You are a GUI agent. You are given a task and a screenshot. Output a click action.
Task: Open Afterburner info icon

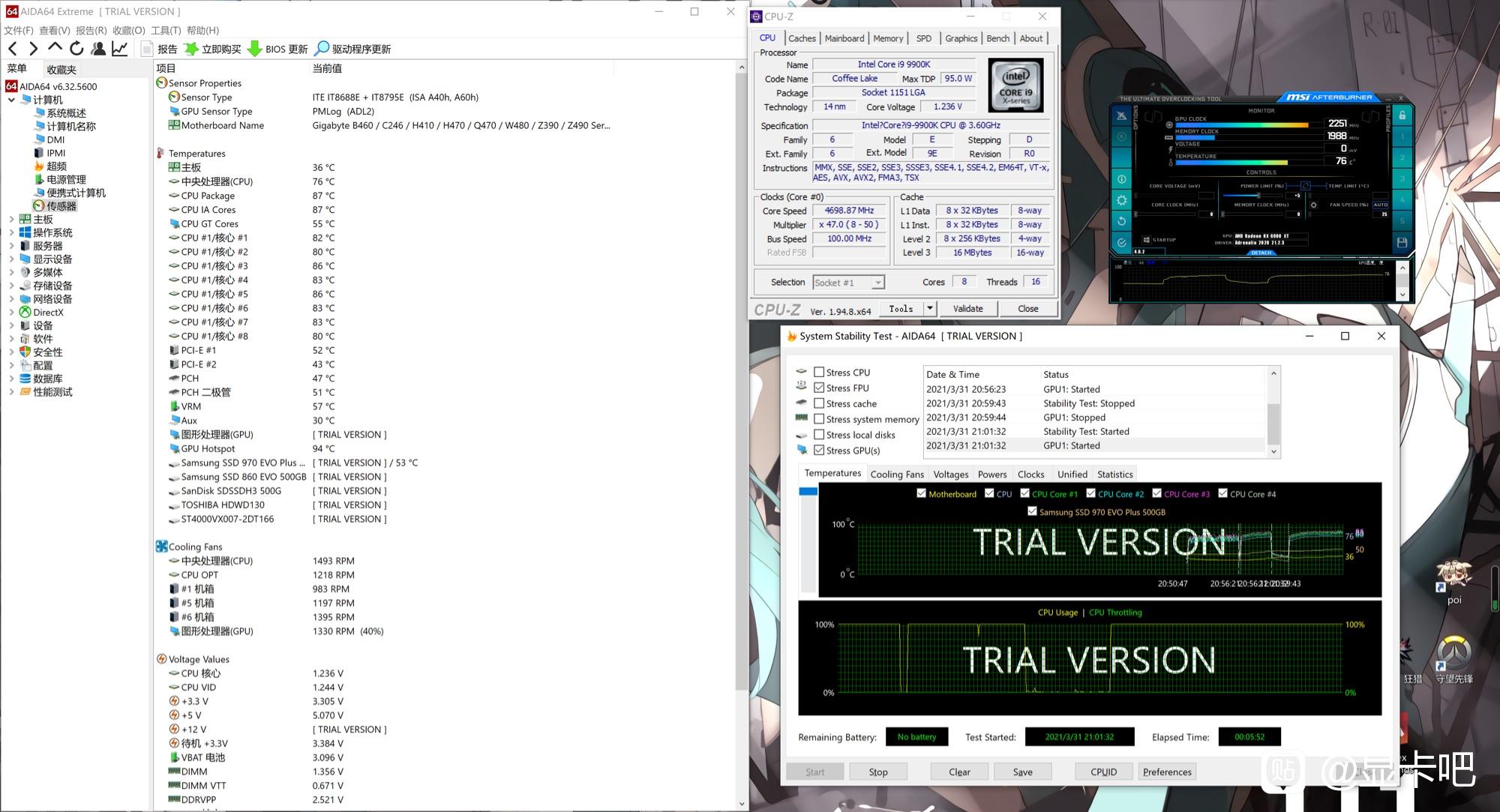[x=1121, y=179]
